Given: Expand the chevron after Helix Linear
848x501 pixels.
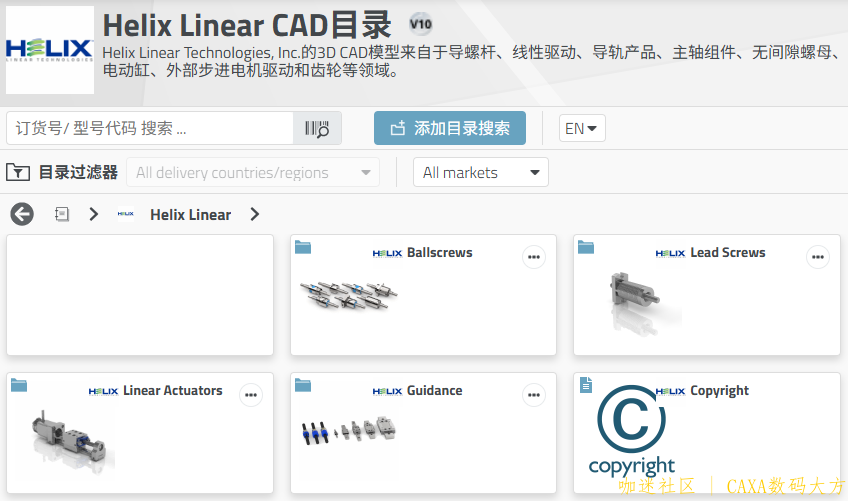Looking at the screenshot, I should 255,214.
